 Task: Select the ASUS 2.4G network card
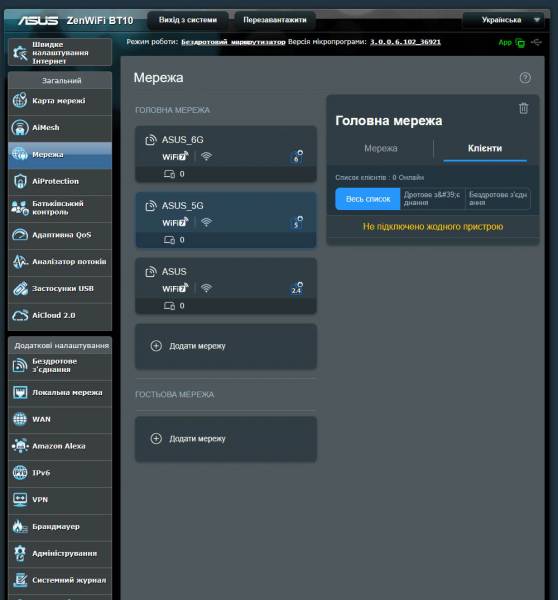(226, 286)
